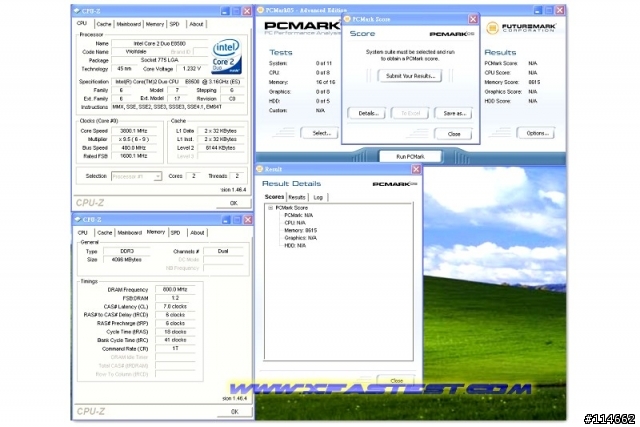Close the Result window with X

[416, 169]
